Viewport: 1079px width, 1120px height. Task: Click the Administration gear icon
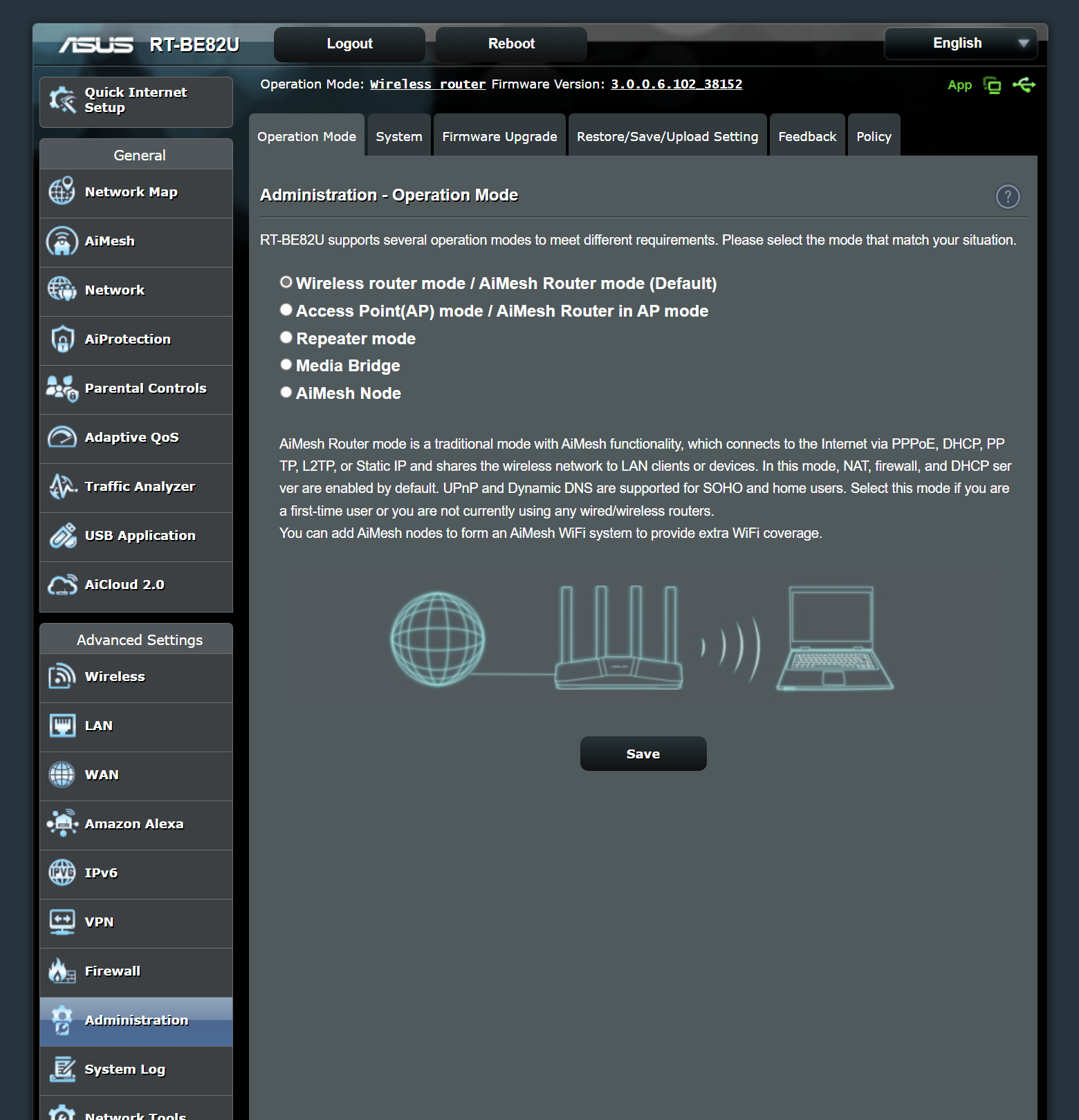[62, 1020]
